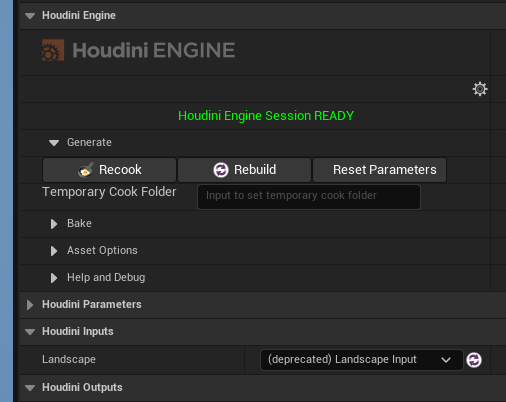This screenshot has width=506, height=402.
Task: Expand the Asset Options subsection
Action: pyautogui.click(x=54, y=251)
